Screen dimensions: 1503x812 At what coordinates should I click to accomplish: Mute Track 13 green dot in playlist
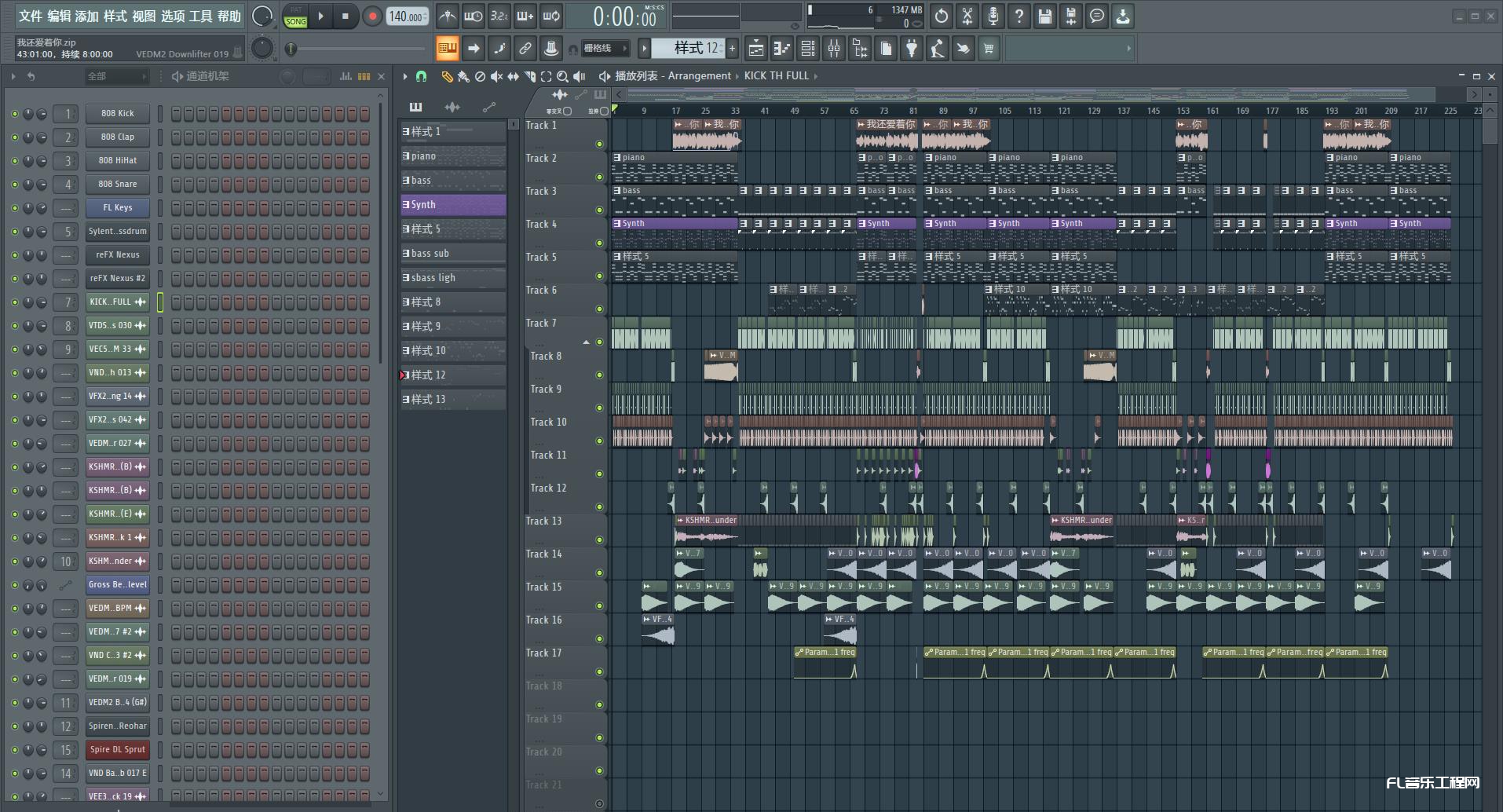coord(599,540)
